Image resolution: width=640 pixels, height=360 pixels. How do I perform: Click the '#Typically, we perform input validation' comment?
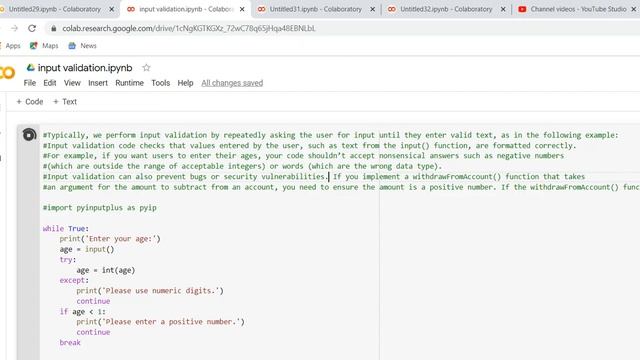(331, 135)
